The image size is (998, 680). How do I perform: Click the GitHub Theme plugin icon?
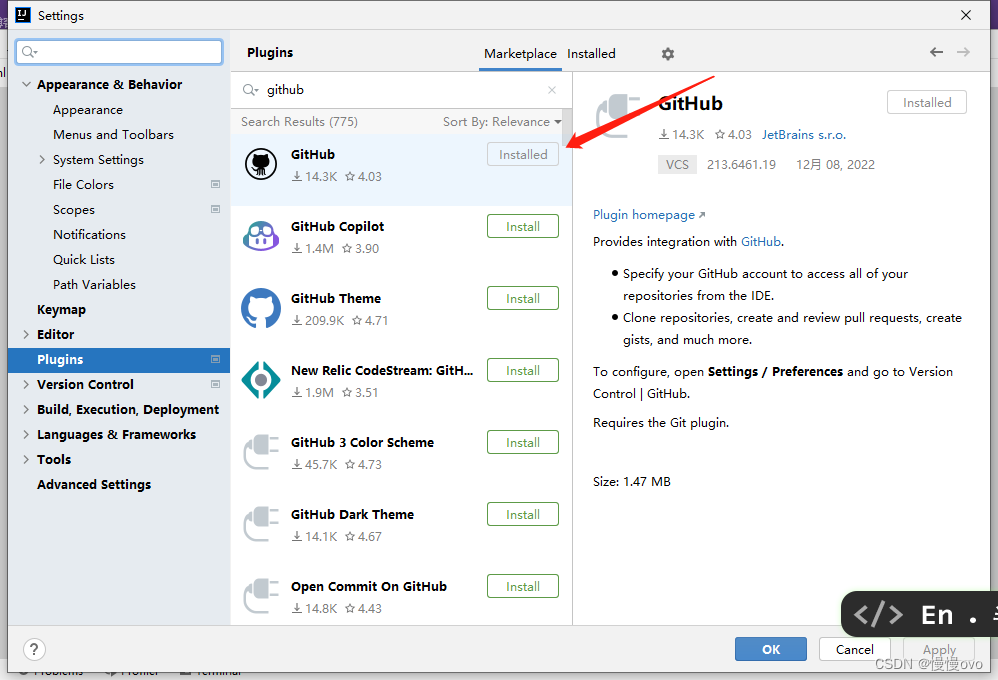tap(261, 308)
